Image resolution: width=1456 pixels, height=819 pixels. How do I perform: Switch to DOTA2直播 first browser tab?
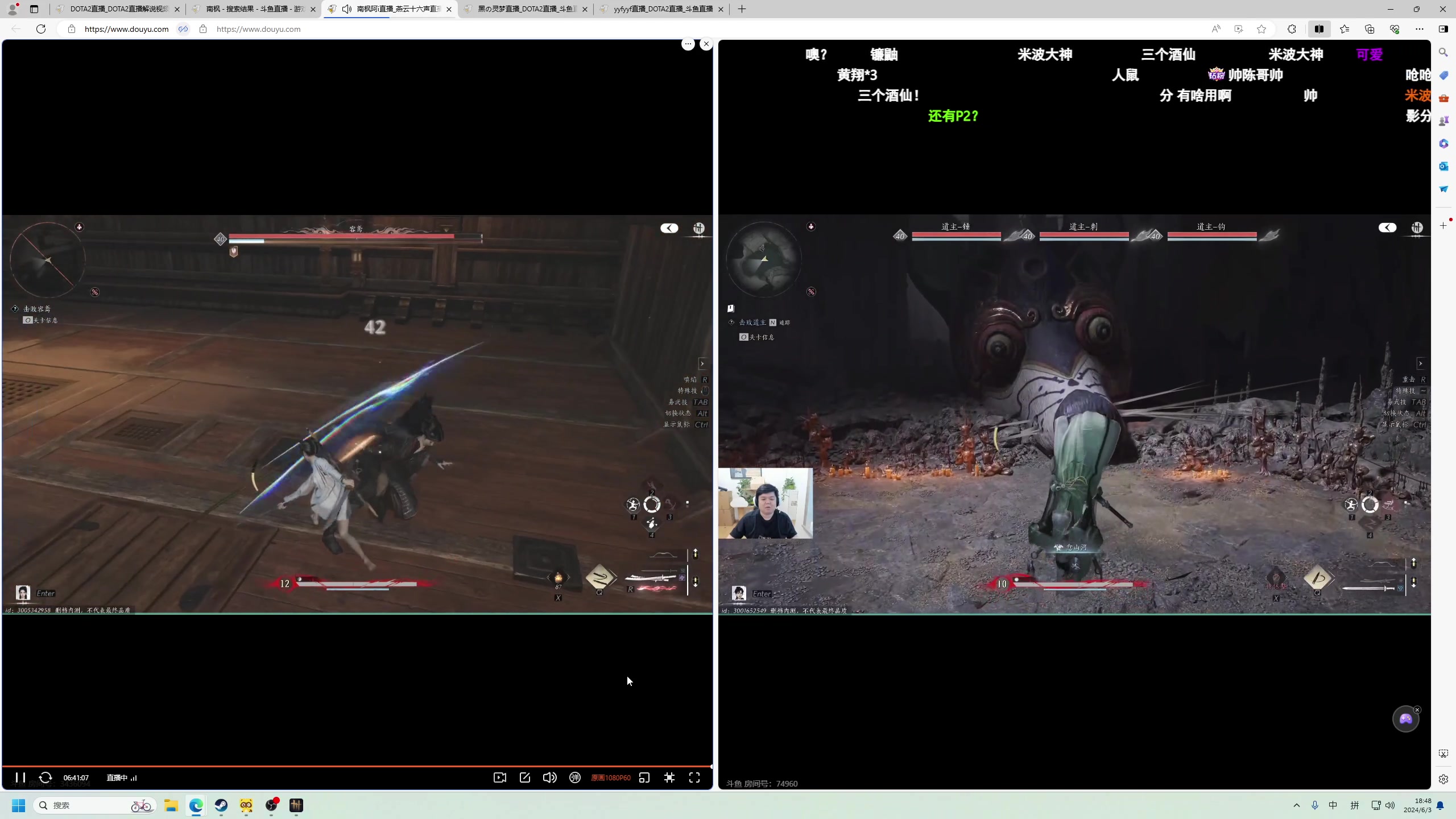tap(118, 9)
